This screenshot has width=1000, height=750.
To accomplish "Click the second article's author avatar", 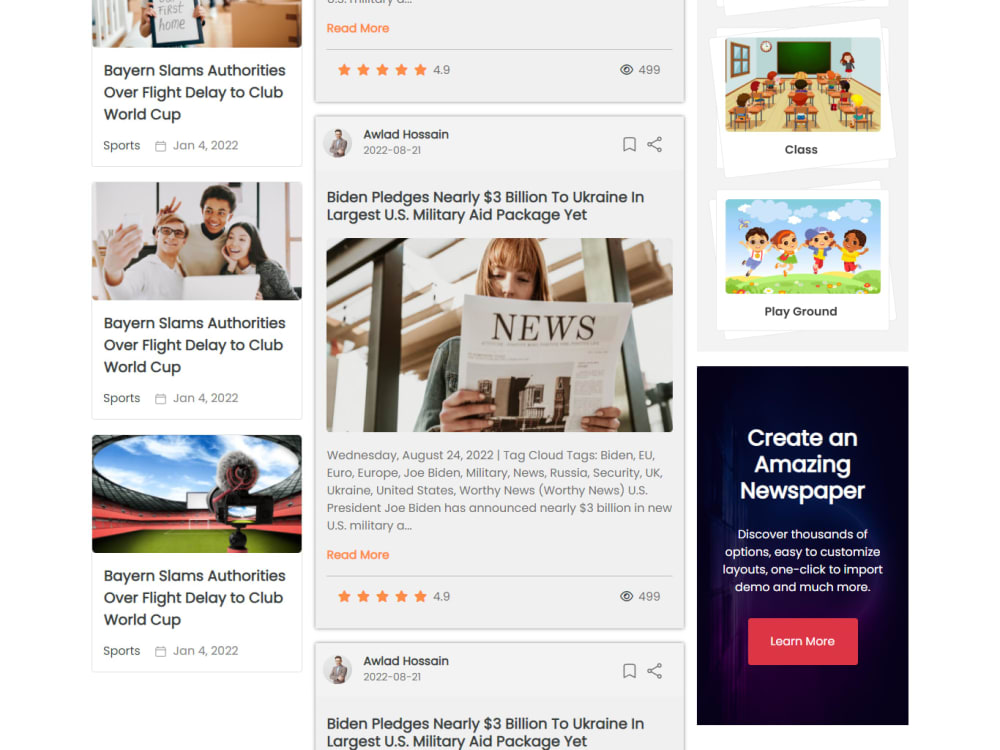I will coord(338,670).
